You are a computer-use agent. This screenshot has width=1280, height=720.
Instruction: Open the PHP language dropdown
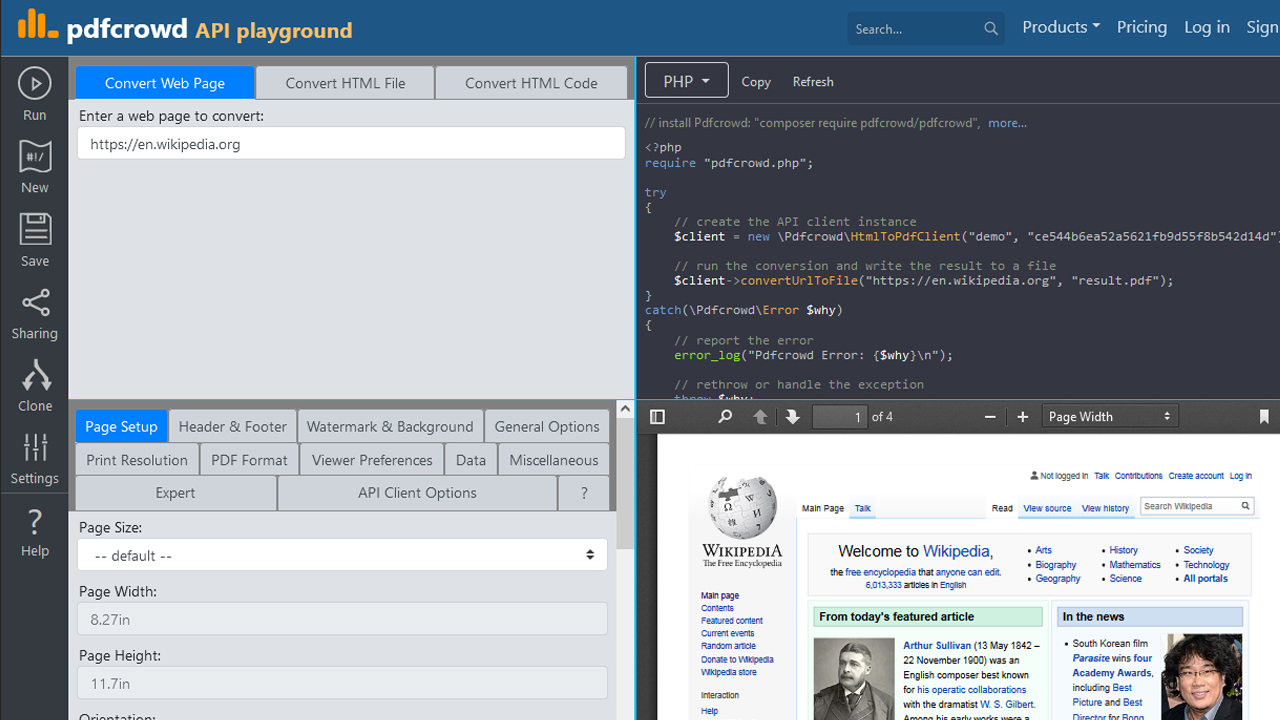[686, 80]
